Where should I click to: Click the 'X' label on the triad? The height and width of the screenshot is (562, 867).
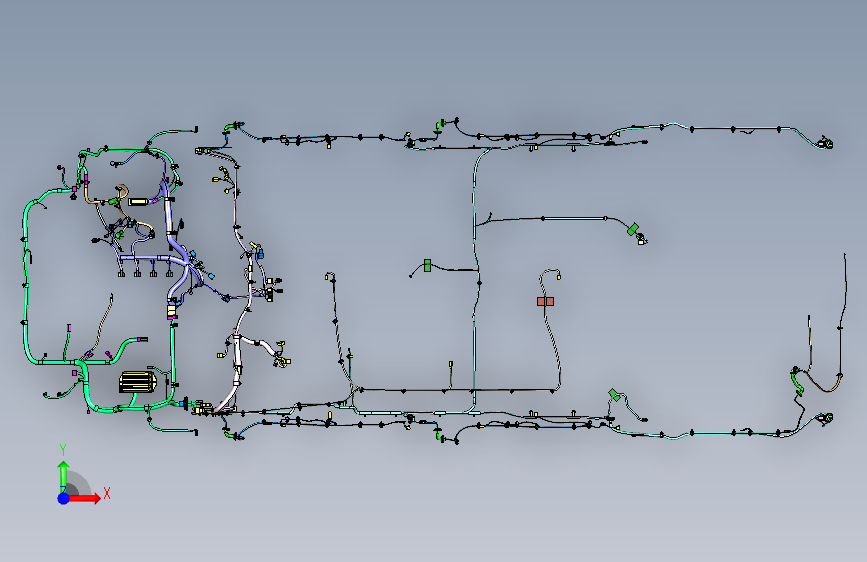point(107,493)
